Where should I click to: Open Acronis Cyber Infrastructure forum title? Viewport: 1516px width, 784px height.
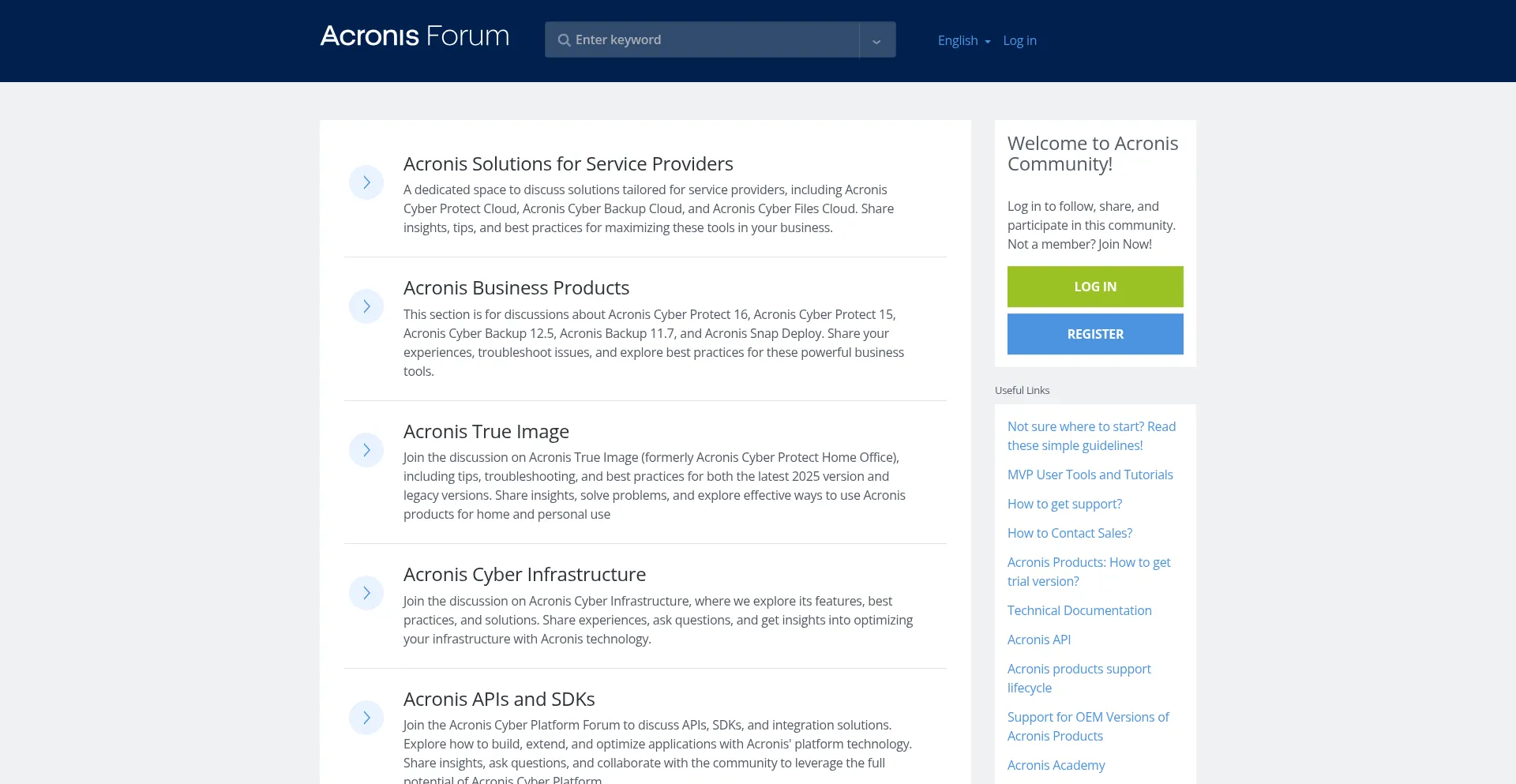[524, 574]
